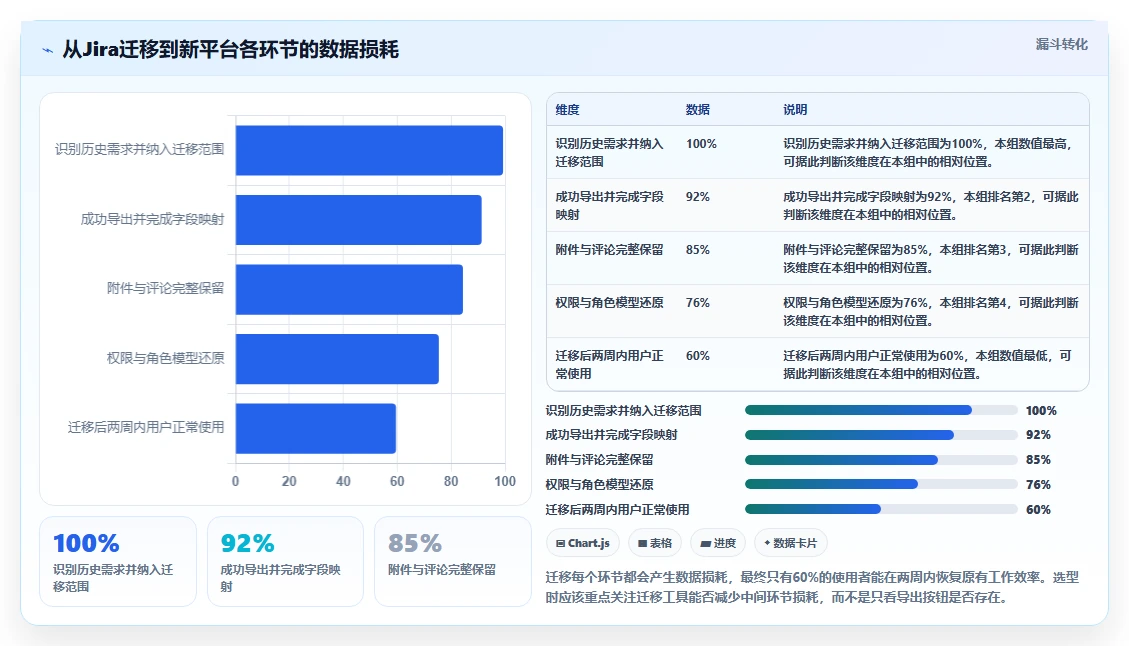Click the 92% data card
This screenshot has height=646, width=1129.
coord(285,561)
